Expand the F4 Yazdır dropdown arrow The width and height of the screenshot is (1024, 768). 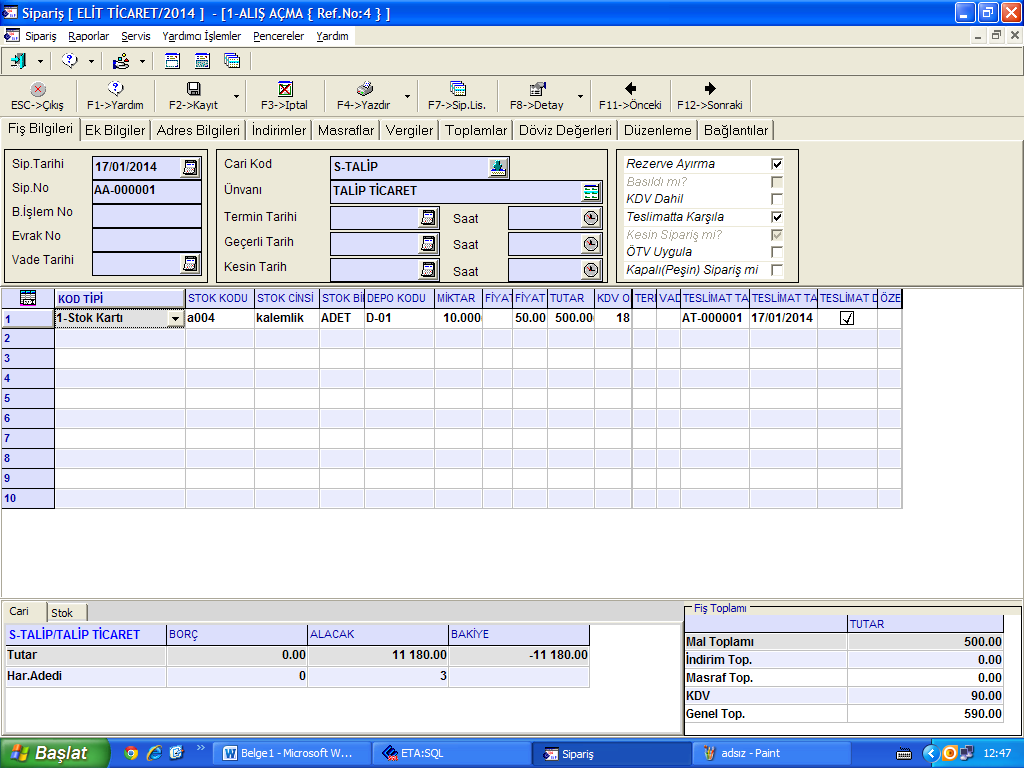click(408, 96)
